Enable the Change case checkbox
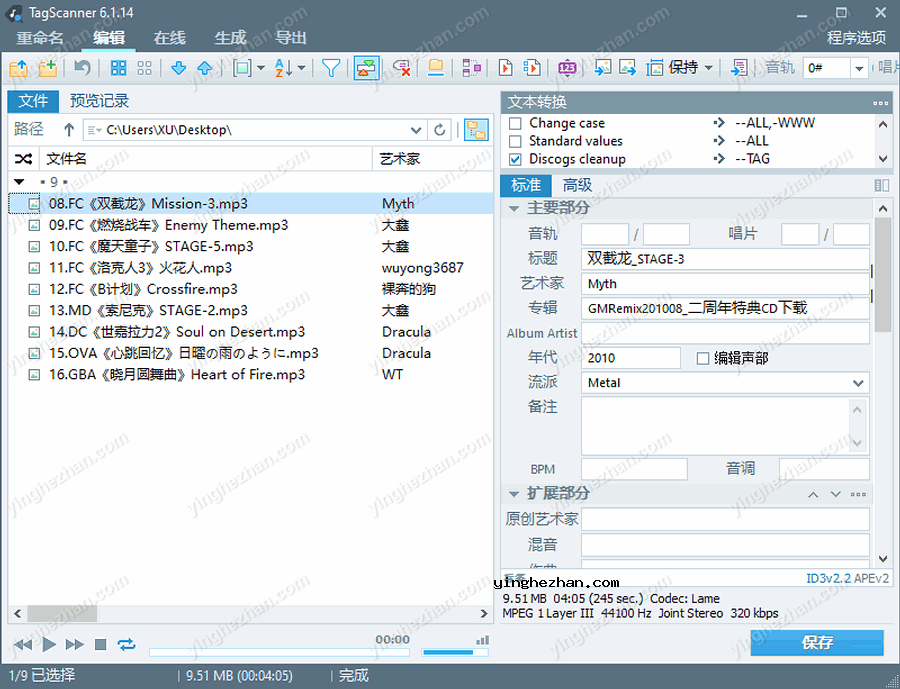 click(x=516, y=123)
